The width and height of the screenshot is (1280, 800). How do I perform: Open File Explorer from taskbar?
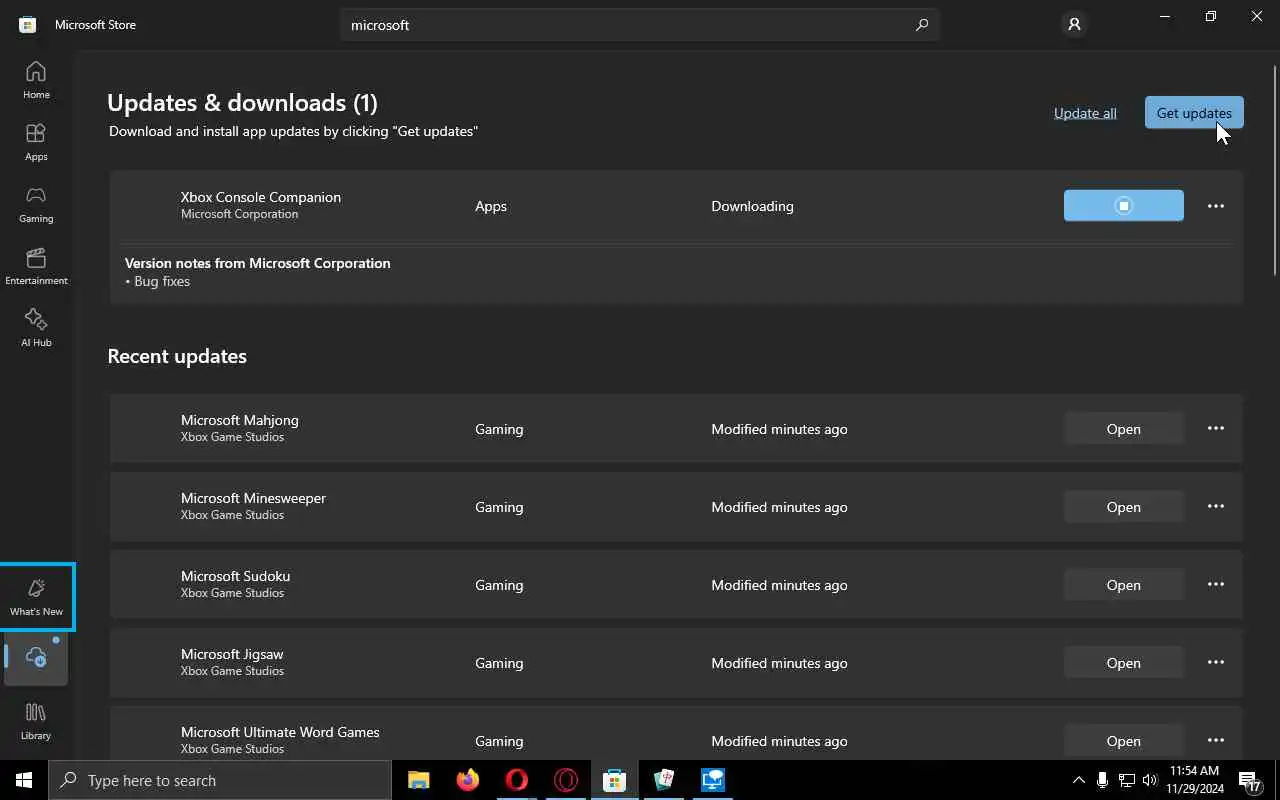coord(418,780)
